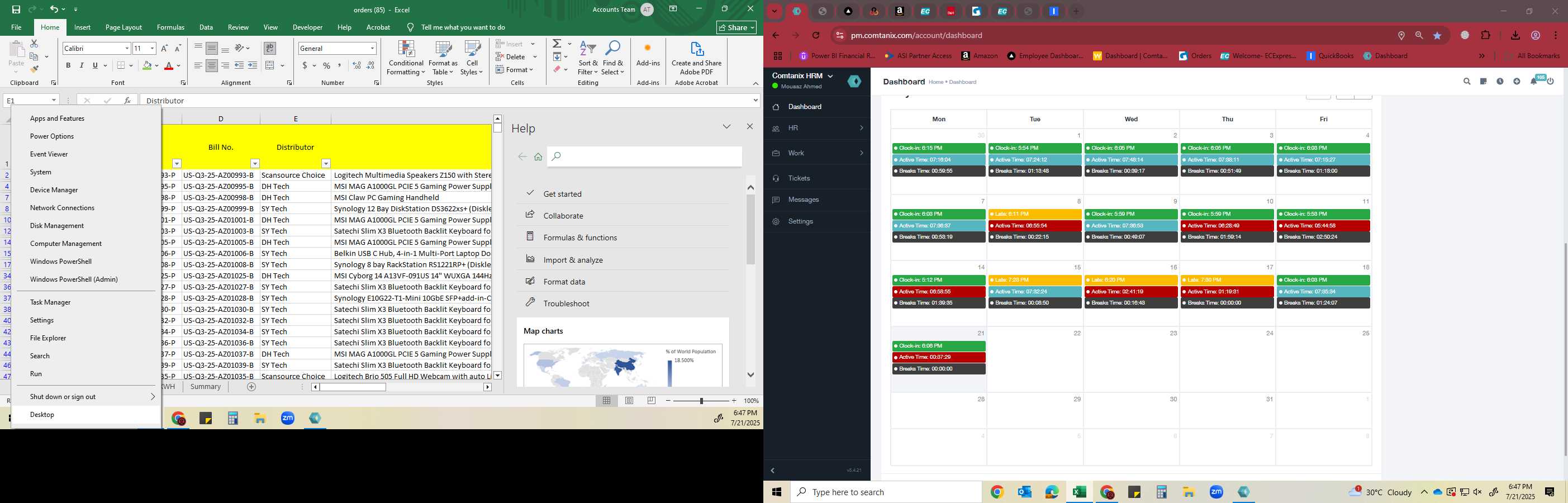Viewport: 1568px width, 503px height.
Task: Click Sort & Filter in Editing group
Action: pyautogui.click(x=588, y=58)
